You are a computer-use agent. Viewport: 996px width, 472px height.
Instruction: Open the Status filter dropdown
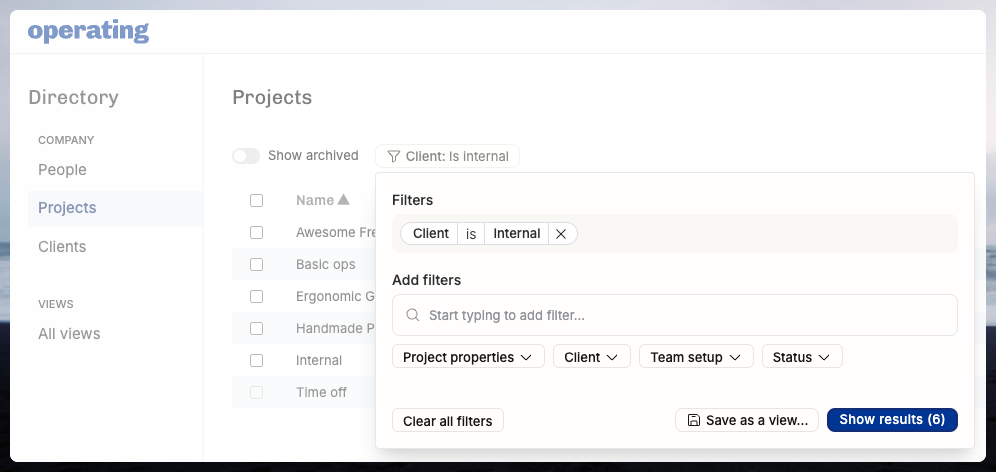(801, 357)
